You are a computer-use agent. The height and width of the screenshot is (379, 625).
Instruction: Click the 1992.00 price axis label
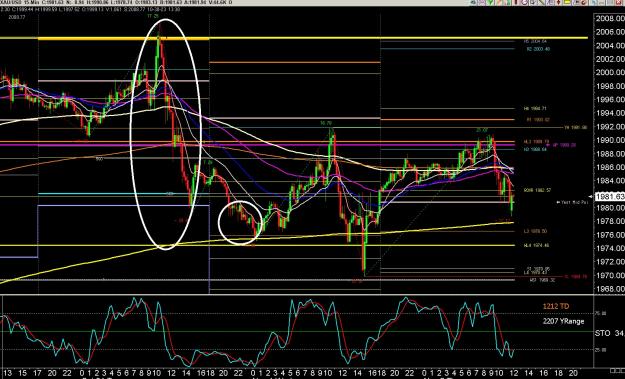pos(610,127)
